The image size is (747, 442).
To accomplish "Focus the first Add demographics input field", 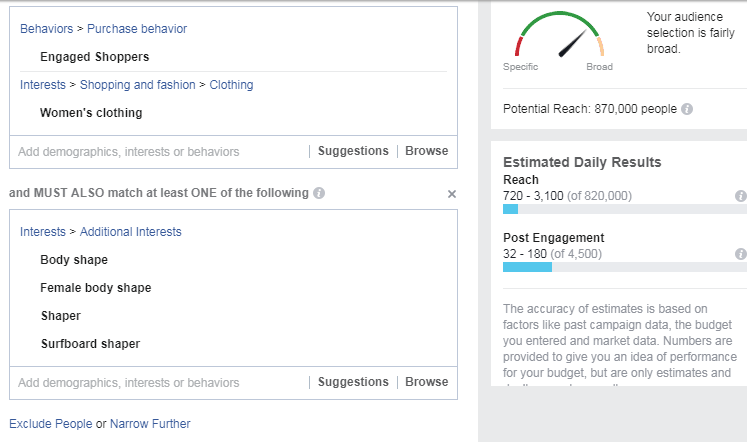I will point(160,152).
